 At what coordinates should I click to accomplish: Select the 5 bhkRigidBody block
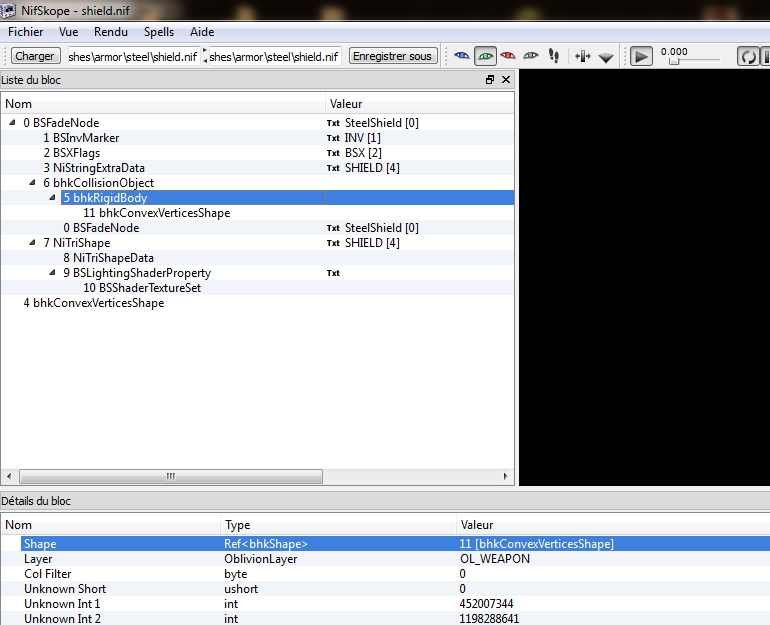click(x=105, y=198)
